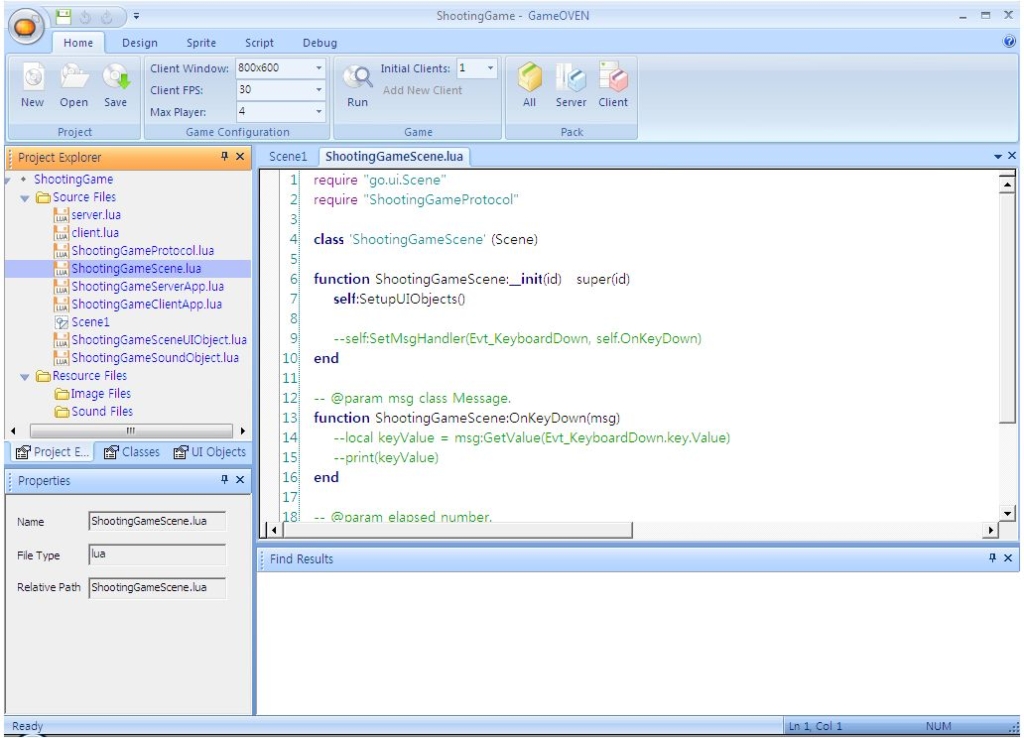Click code line 'self:SetupUIObjects()'
Screen dimensions: 1024x738
(x=399, y=299)
